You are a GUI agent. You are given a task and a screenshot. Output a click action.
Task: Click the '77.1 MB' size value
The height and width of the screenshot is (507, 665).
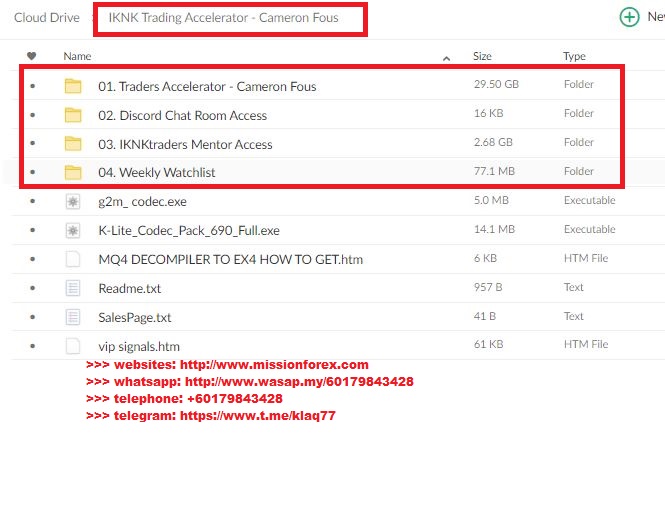click(495, 171)
